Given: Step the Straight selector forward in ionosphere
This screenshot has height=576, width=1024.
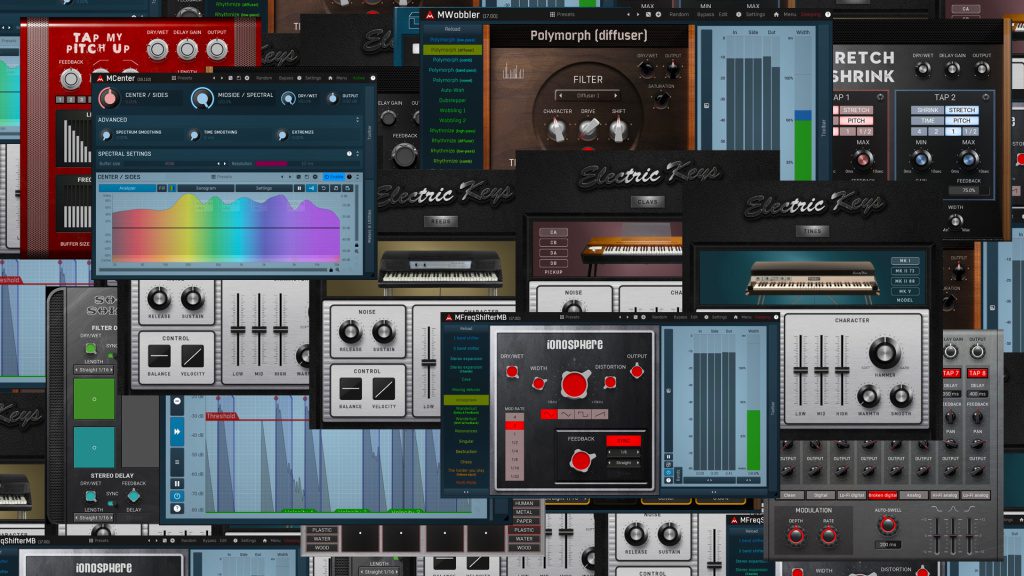Looking at the screenshot, I should click(x=638, y=462).
